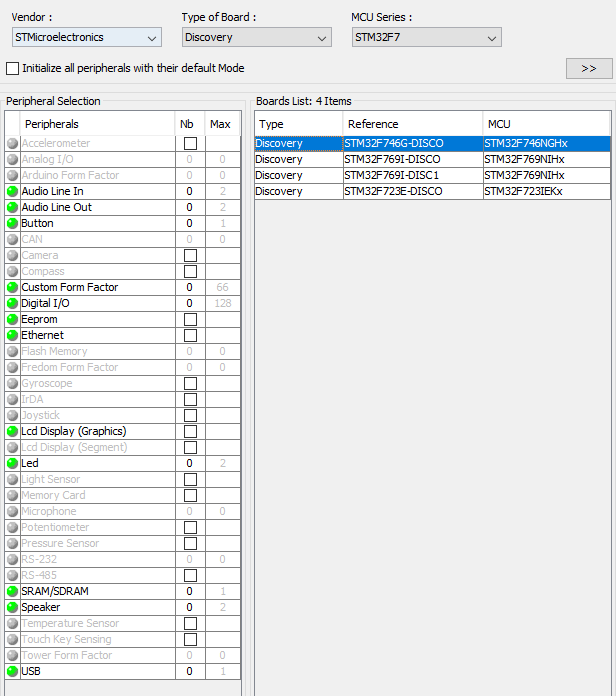The image size is (616, 696).
Task: Click the gray indicator next to Microphone
Action: [x=12, y=511]
